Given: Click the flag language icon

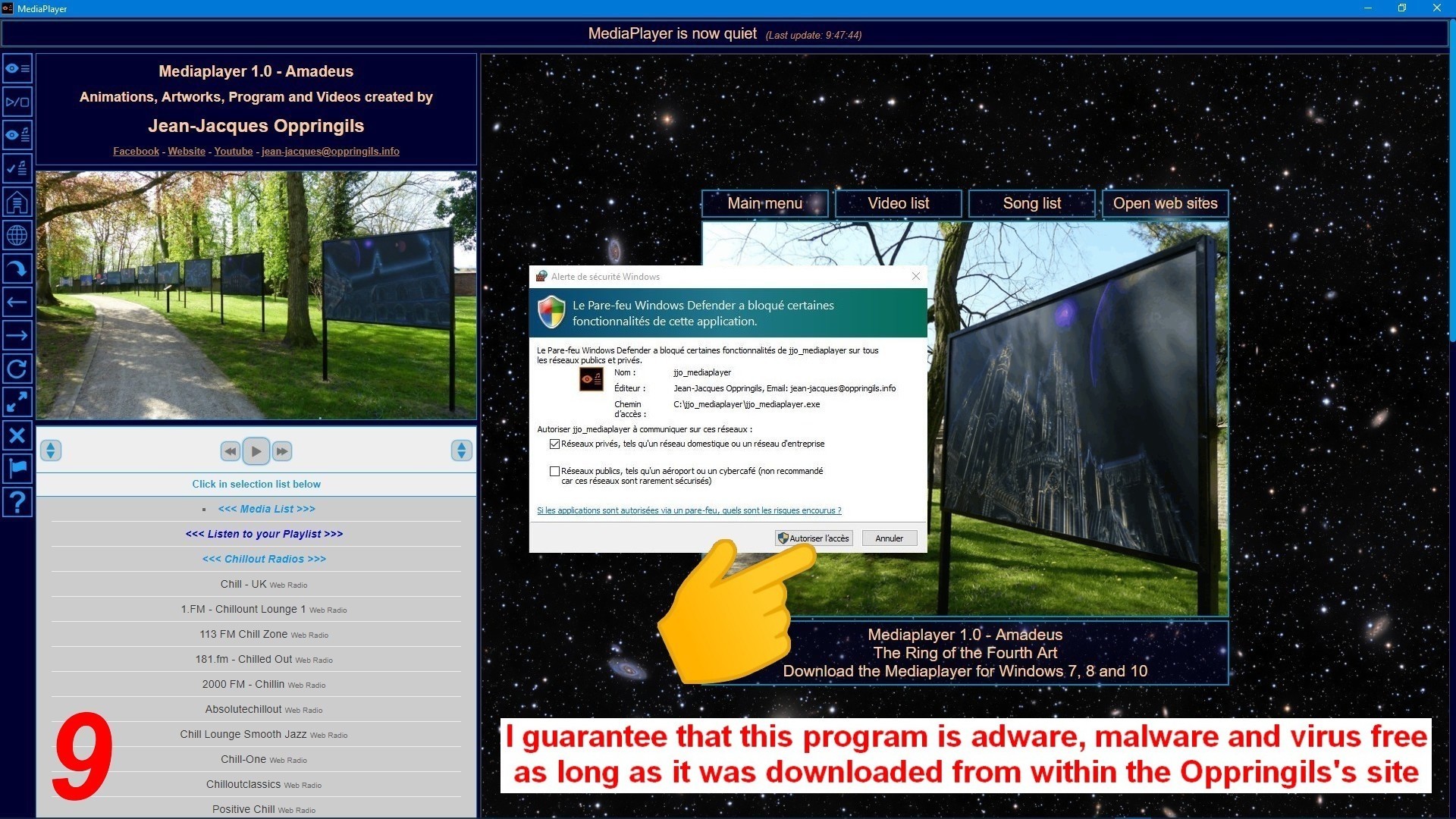Looking at the screenshot, I should (17, 468).
